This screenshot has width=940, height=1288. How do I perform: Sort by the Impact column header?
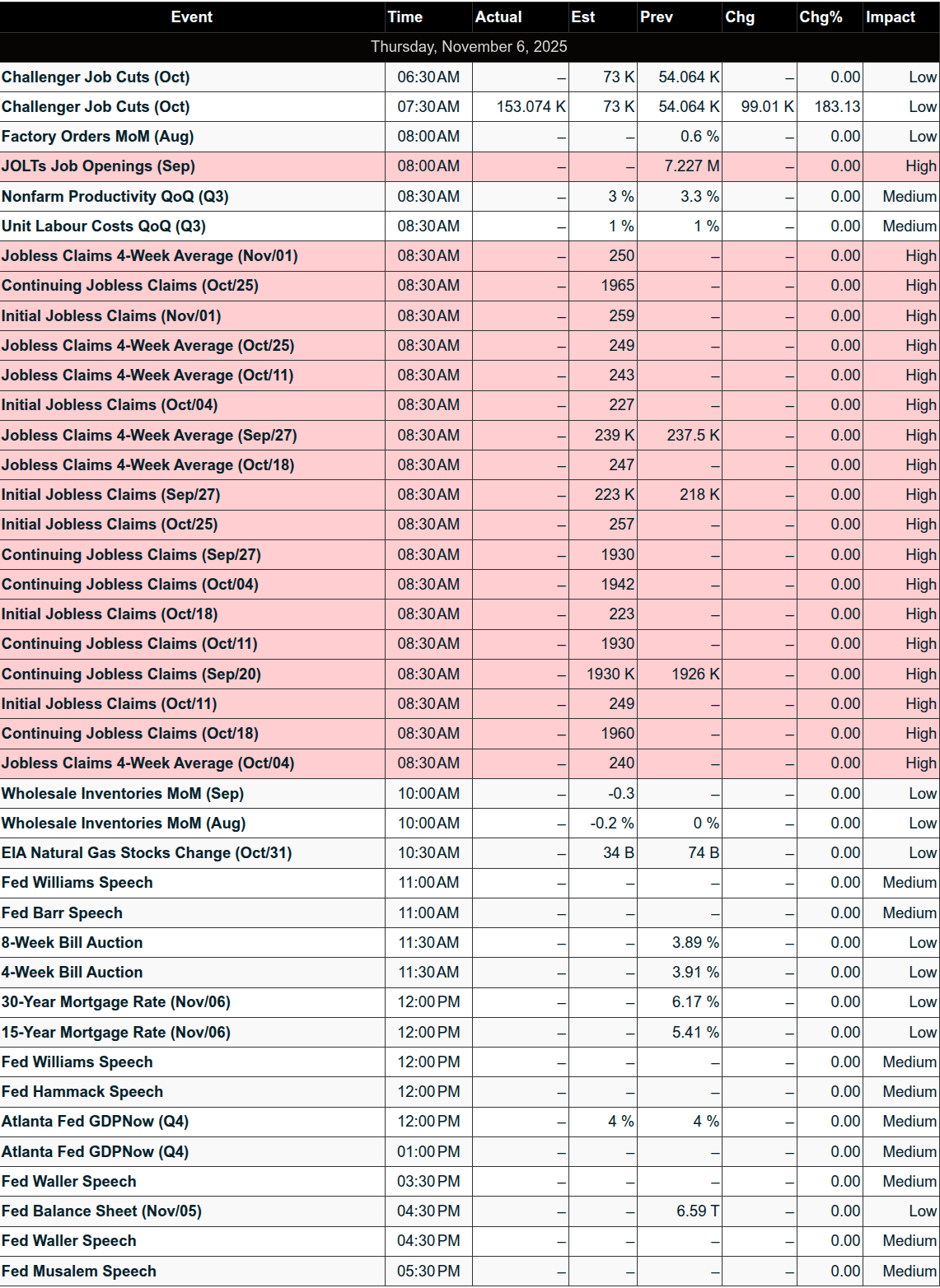(891, 17)
